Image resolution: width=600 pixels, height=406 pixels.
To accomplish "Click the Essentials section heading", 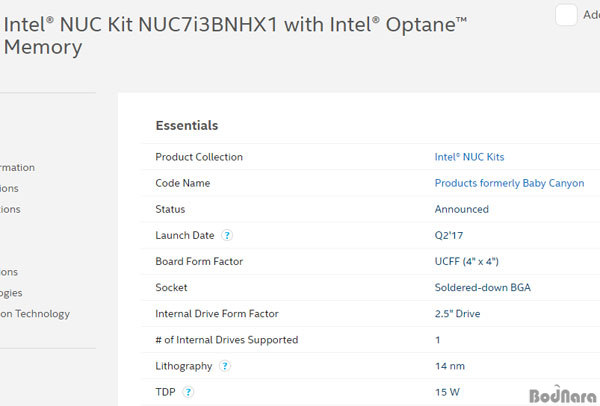I will tap(187, 126).
